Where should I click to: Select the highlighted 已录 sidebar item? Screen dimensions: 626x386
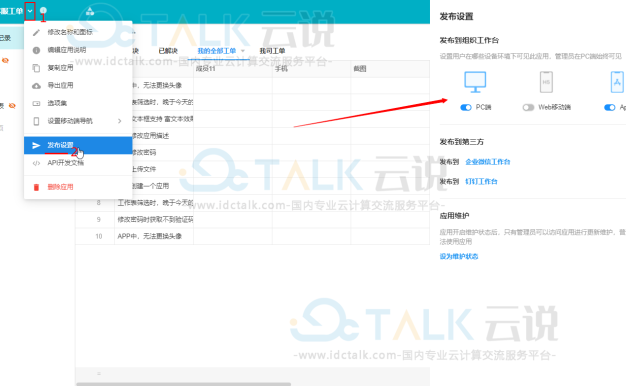tap(12, 38)
